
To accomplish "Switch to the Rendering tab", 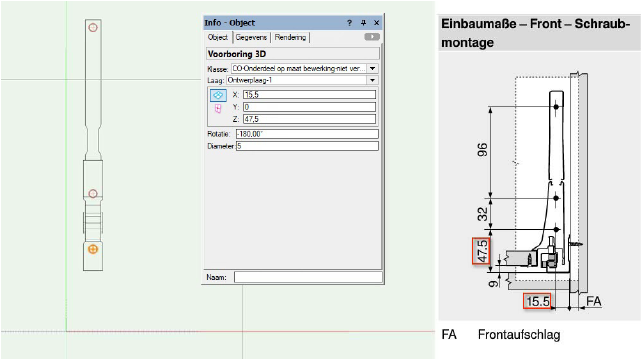I will pyautogui.click(x=290, y=37).
